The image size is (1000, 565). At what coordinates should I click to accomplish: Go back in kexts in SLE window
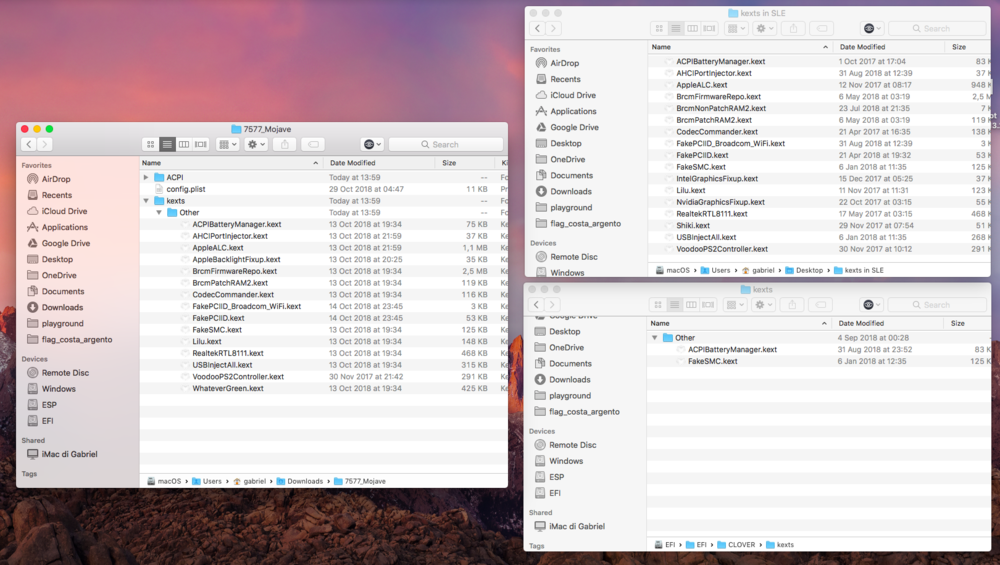[x=538, y=29]
